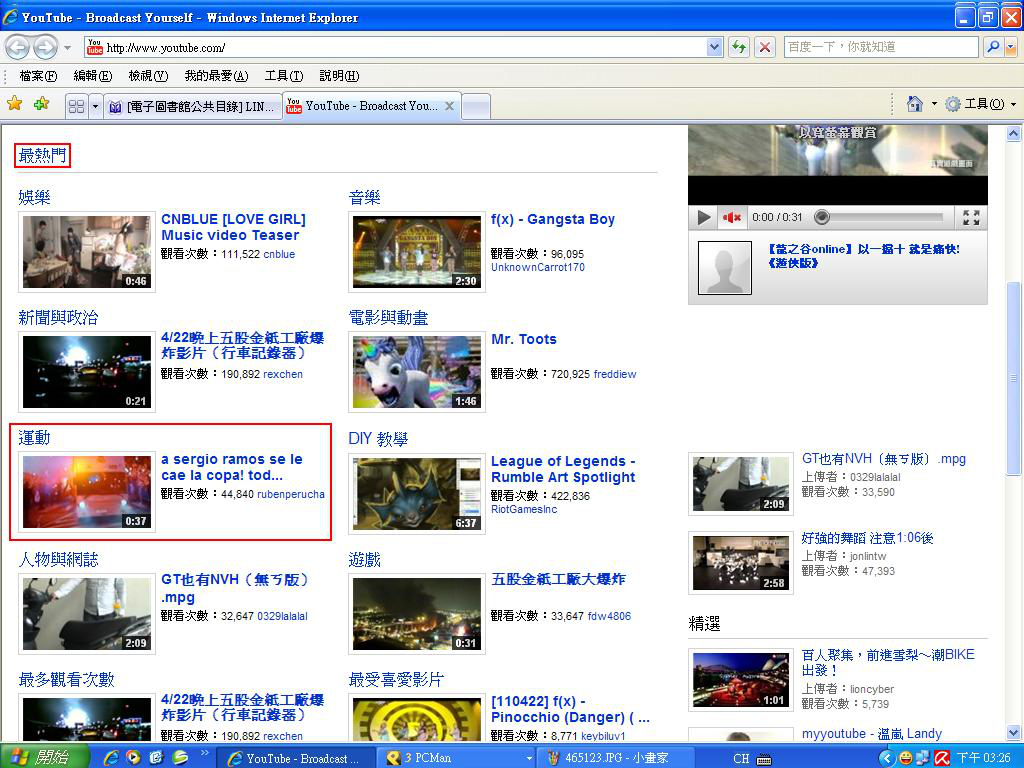Screen dimensions: 1024x768
Task: Open the Favorites star icon
Action: click(x=15, y=104)
